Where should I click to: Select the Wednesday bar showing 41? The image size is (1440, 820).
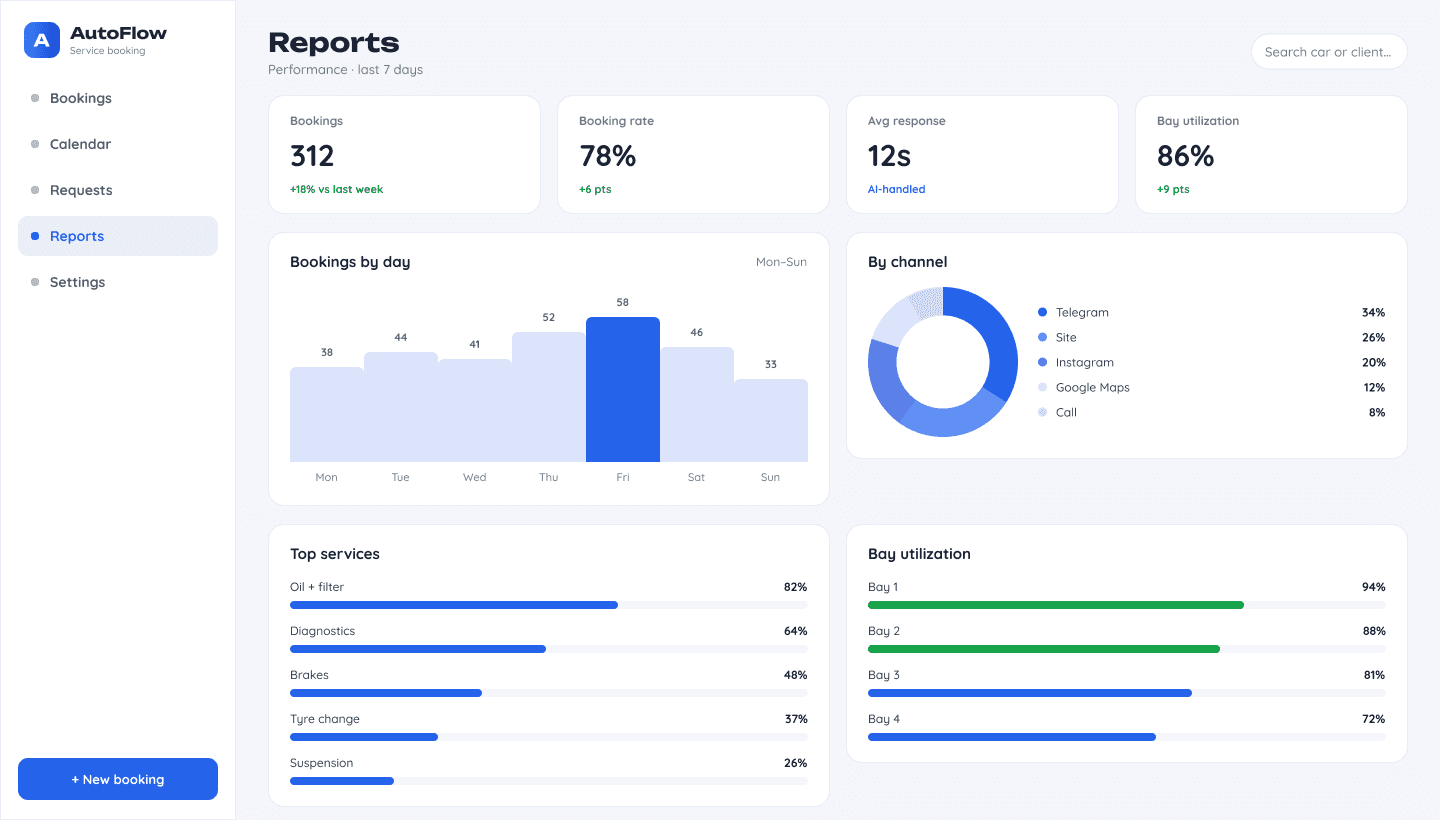point(475,410)
